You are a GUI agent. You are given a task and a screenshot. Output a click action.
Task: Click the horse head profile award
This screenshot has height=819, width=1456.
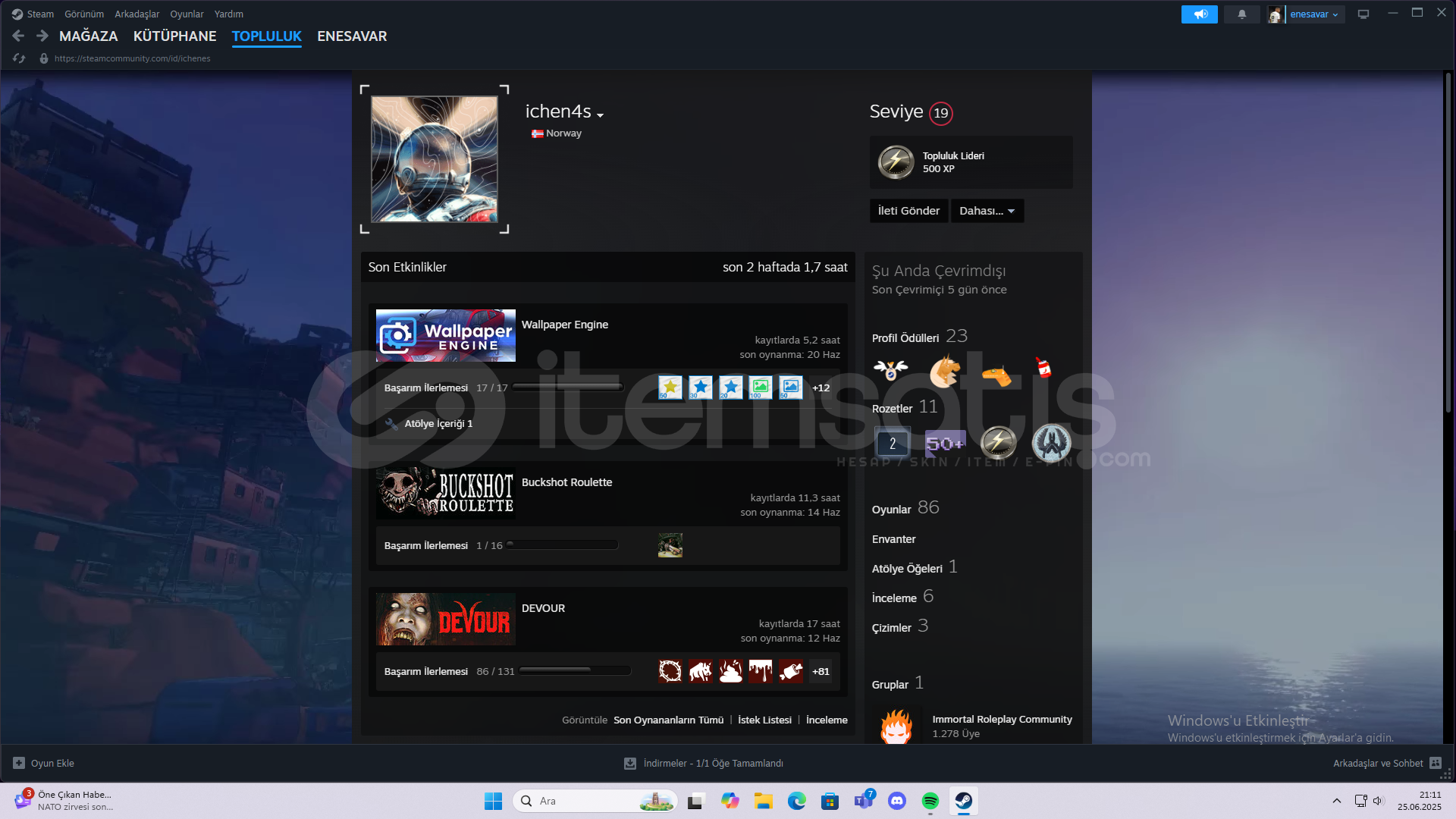[944, 370]
